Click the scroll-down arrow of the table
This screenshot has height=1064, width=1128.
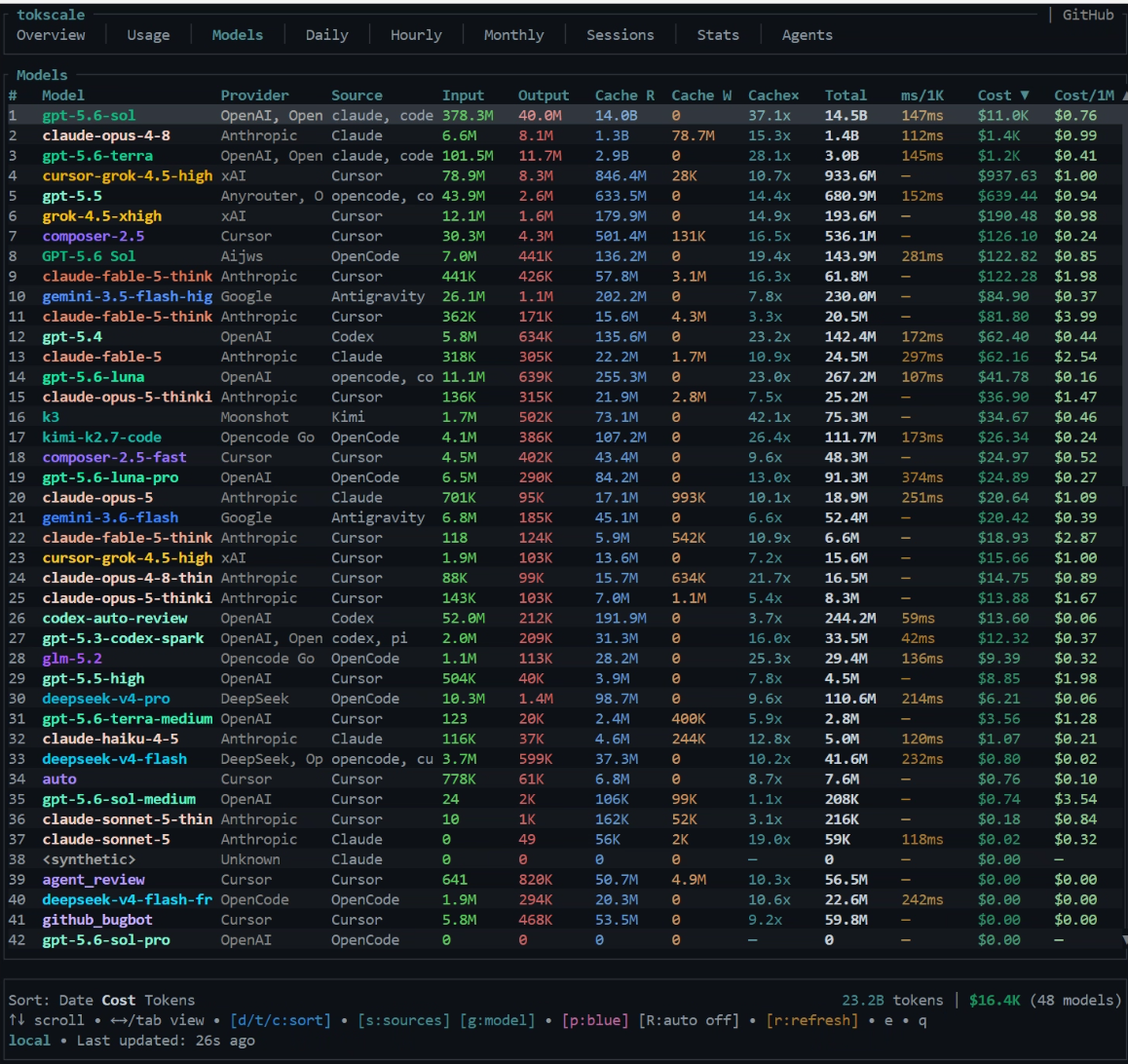pyautogui.click(x=1124, y=939)
